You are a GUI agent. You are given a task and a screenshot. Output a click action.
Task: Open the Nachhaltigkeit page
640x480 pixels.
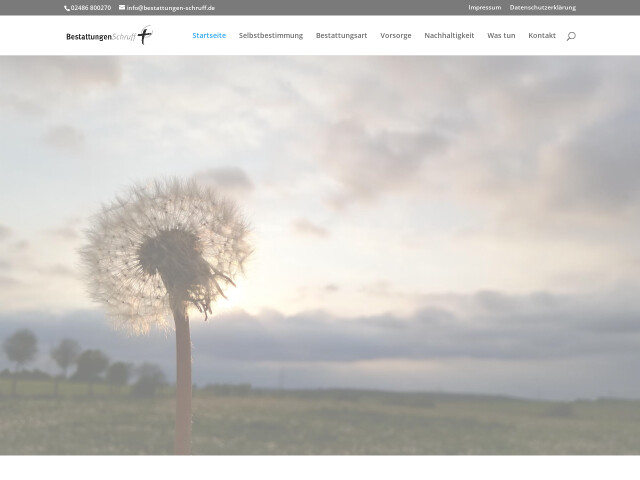[x=449, y=36]
